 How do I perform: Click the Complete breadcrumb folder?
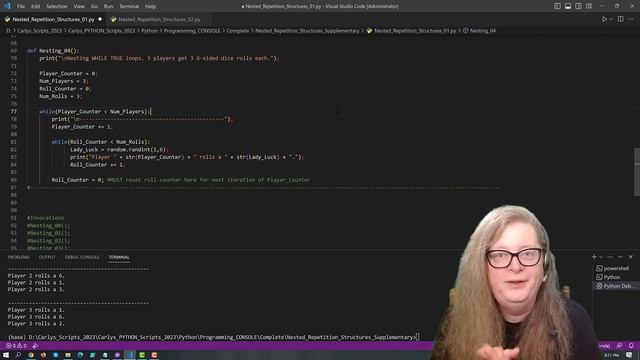click(x=238, y=31)
